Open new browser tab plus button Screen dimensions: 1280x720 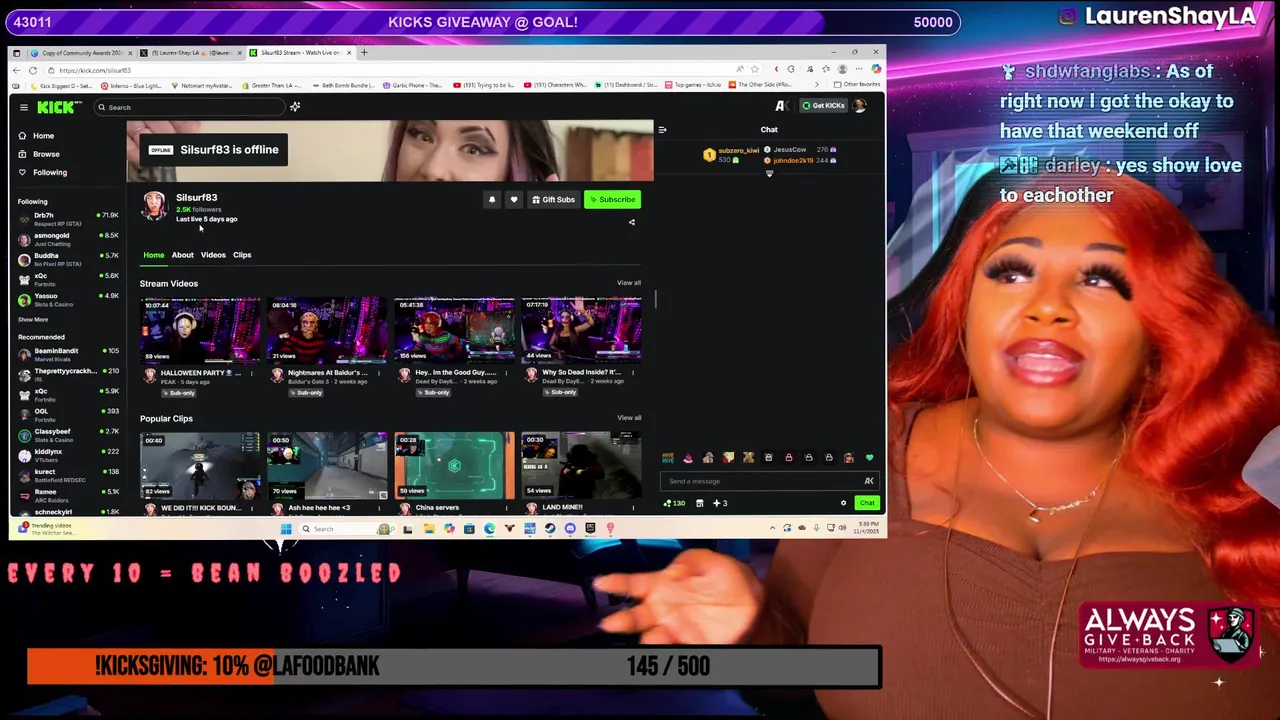point(364,52)
